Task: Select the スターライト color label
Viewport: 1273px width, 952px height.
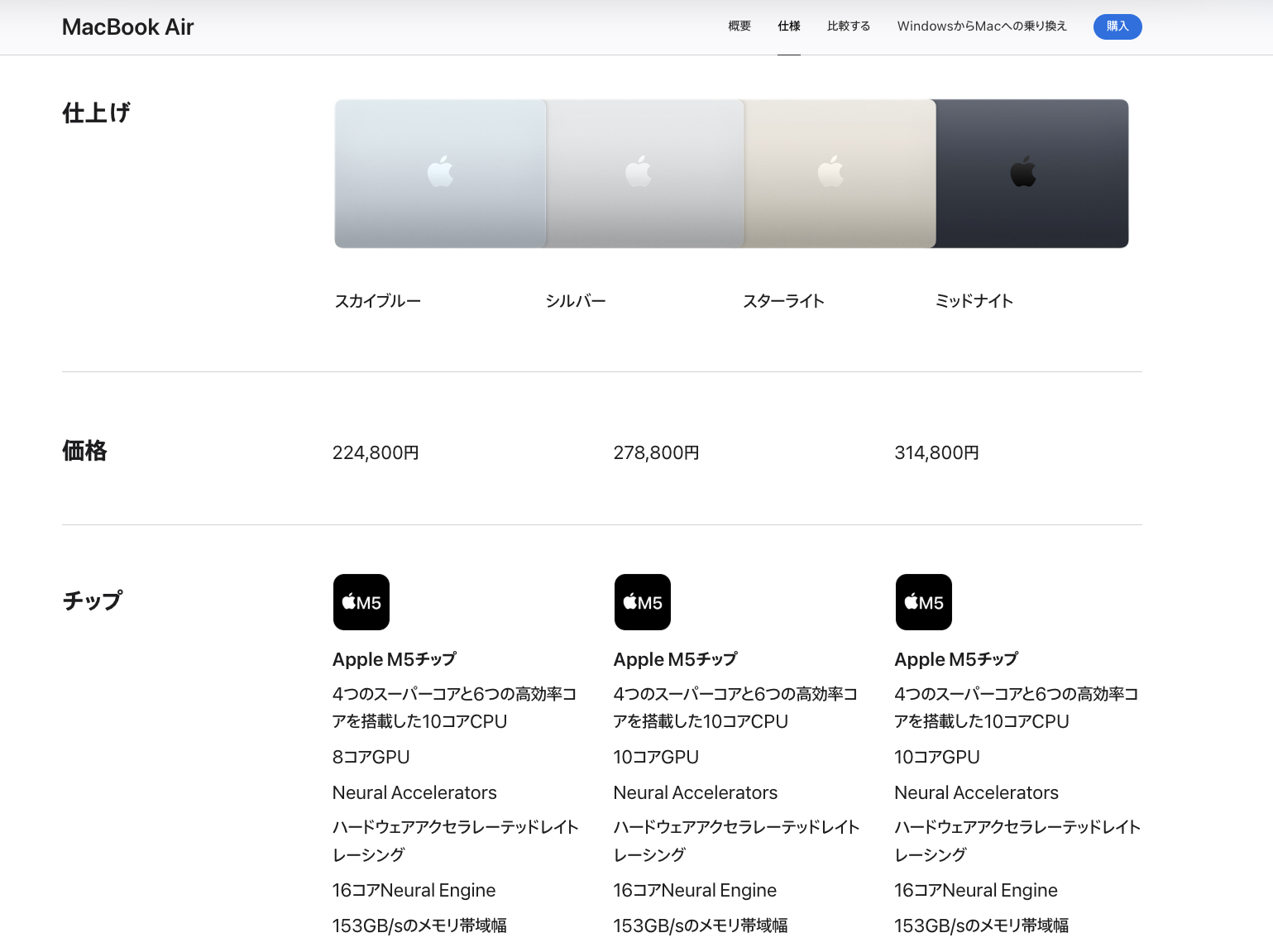Action: click(784, 301)
